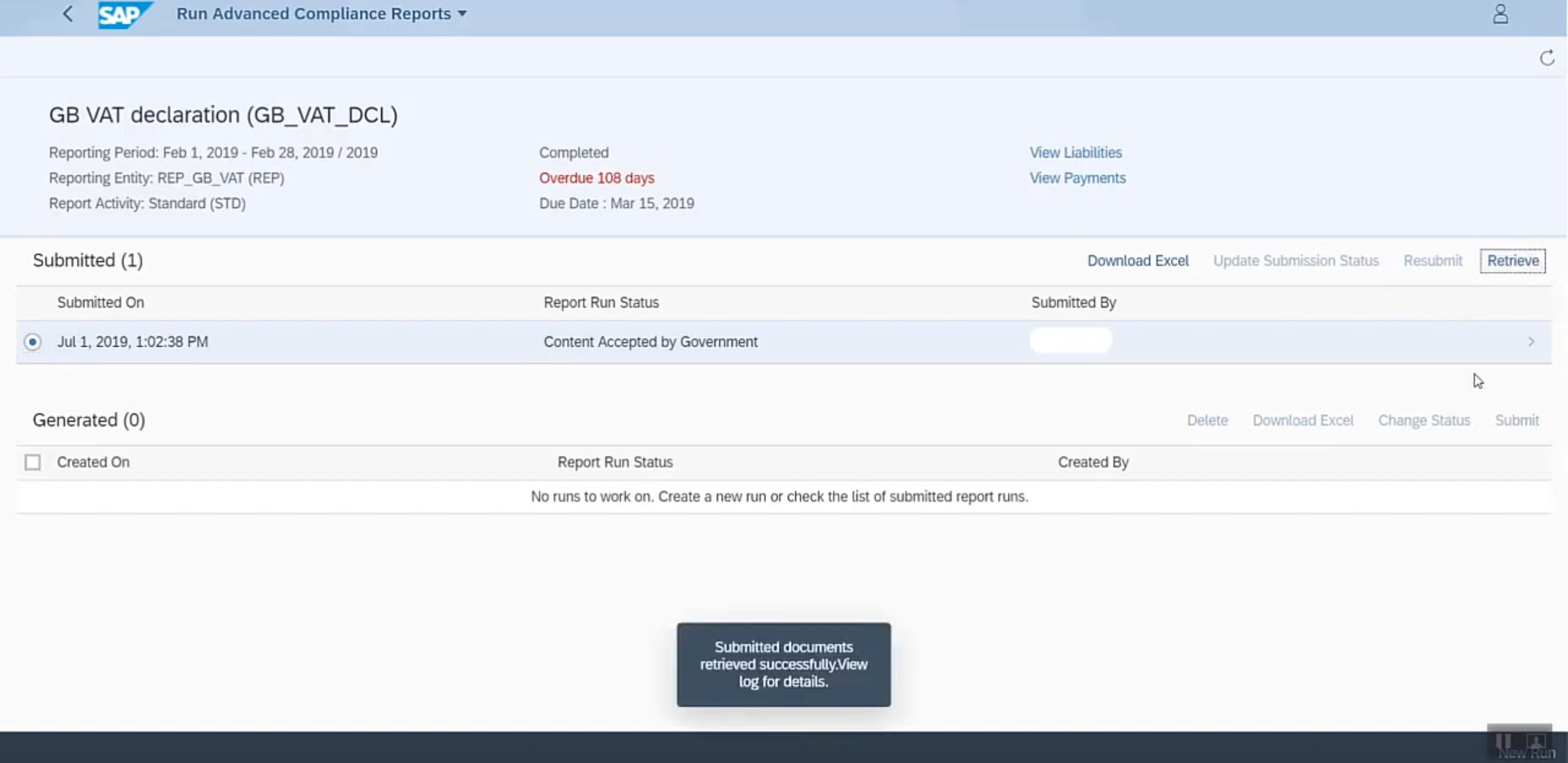Go back using the header back arrow
This screenshot has width=1568, height=763.
coord(68,14)
